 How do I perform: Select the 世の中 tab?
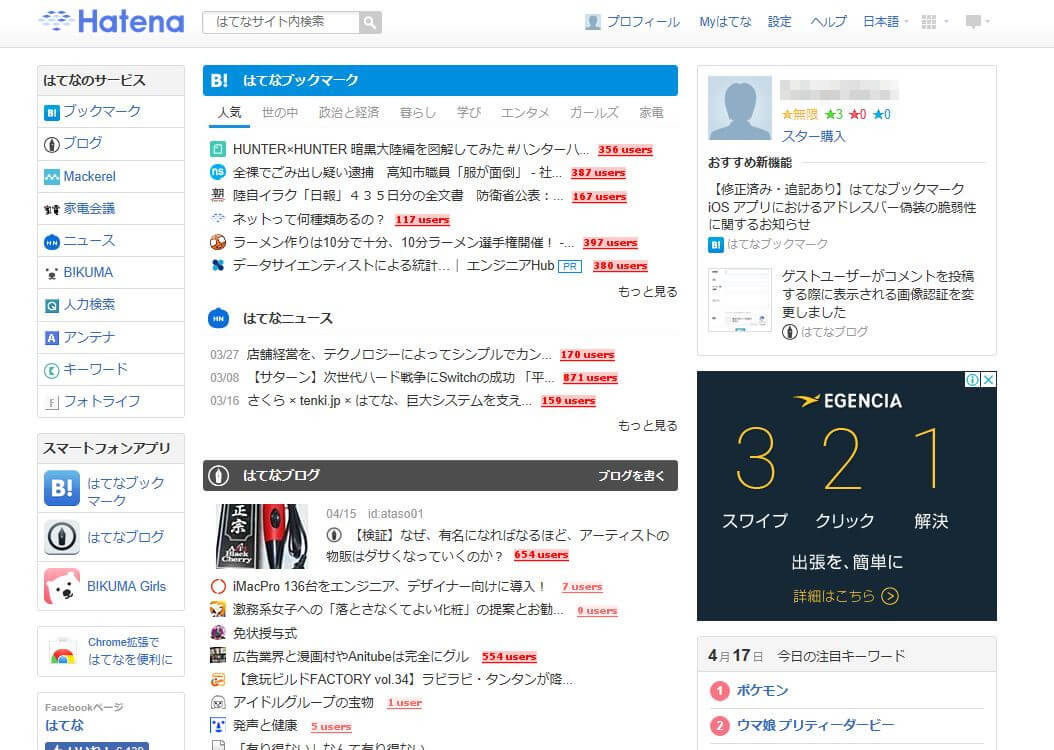(x=280, y=113)
